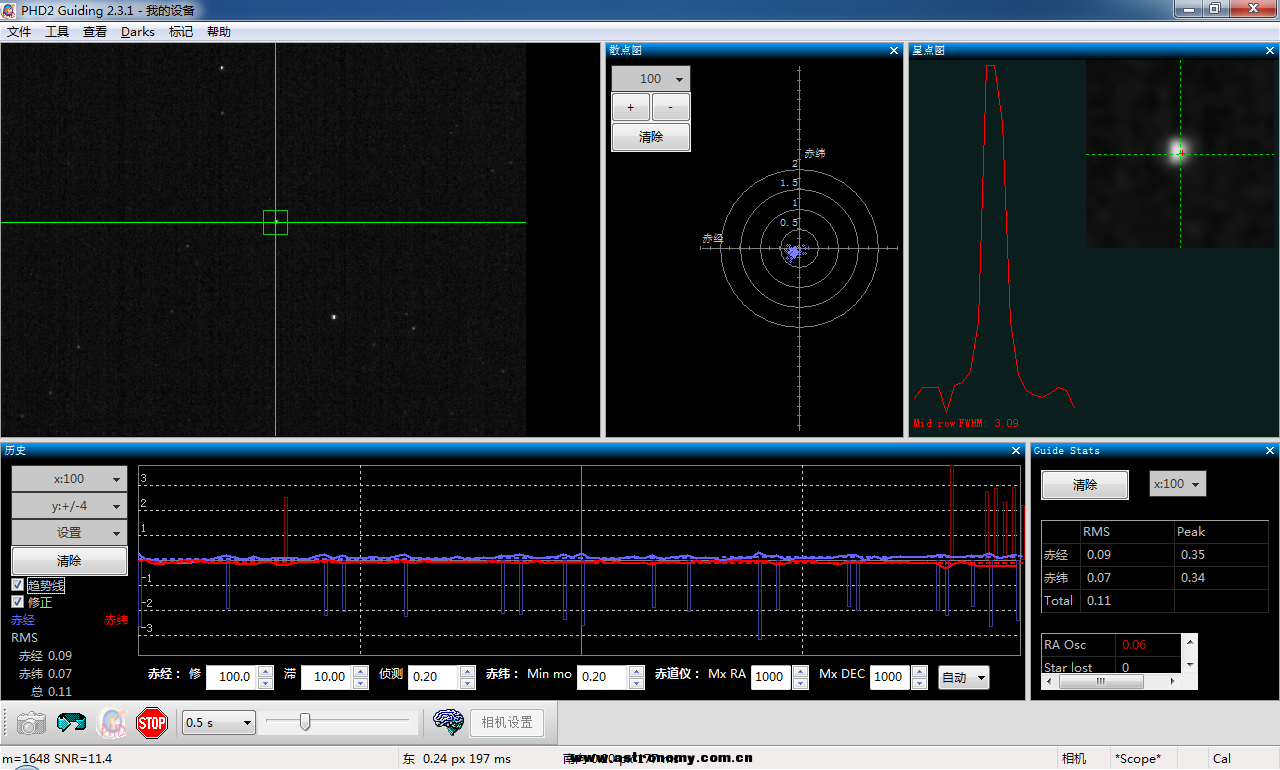This screenshot has width=1280, height=770.
Task: Adjust the gamma slider thumb in toolbar
Action: pyautogui.click(x=305, y=721)
